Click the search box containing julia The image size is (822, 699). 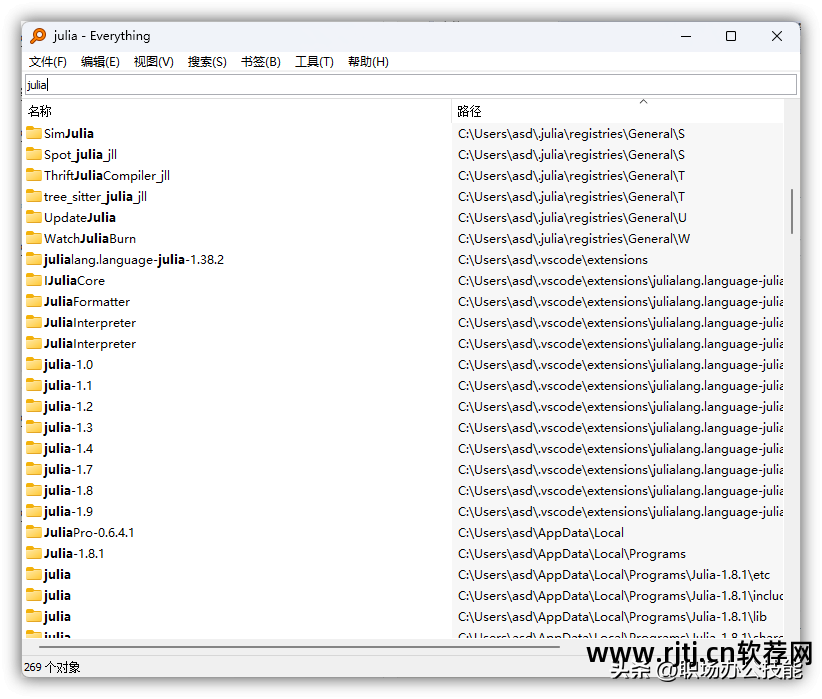pos(411,85)
